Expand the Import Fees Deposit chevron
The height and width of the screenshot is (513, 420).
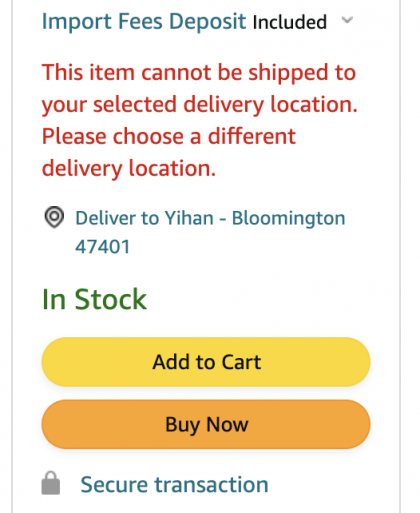pyautogui.click(x=347, y=20)
